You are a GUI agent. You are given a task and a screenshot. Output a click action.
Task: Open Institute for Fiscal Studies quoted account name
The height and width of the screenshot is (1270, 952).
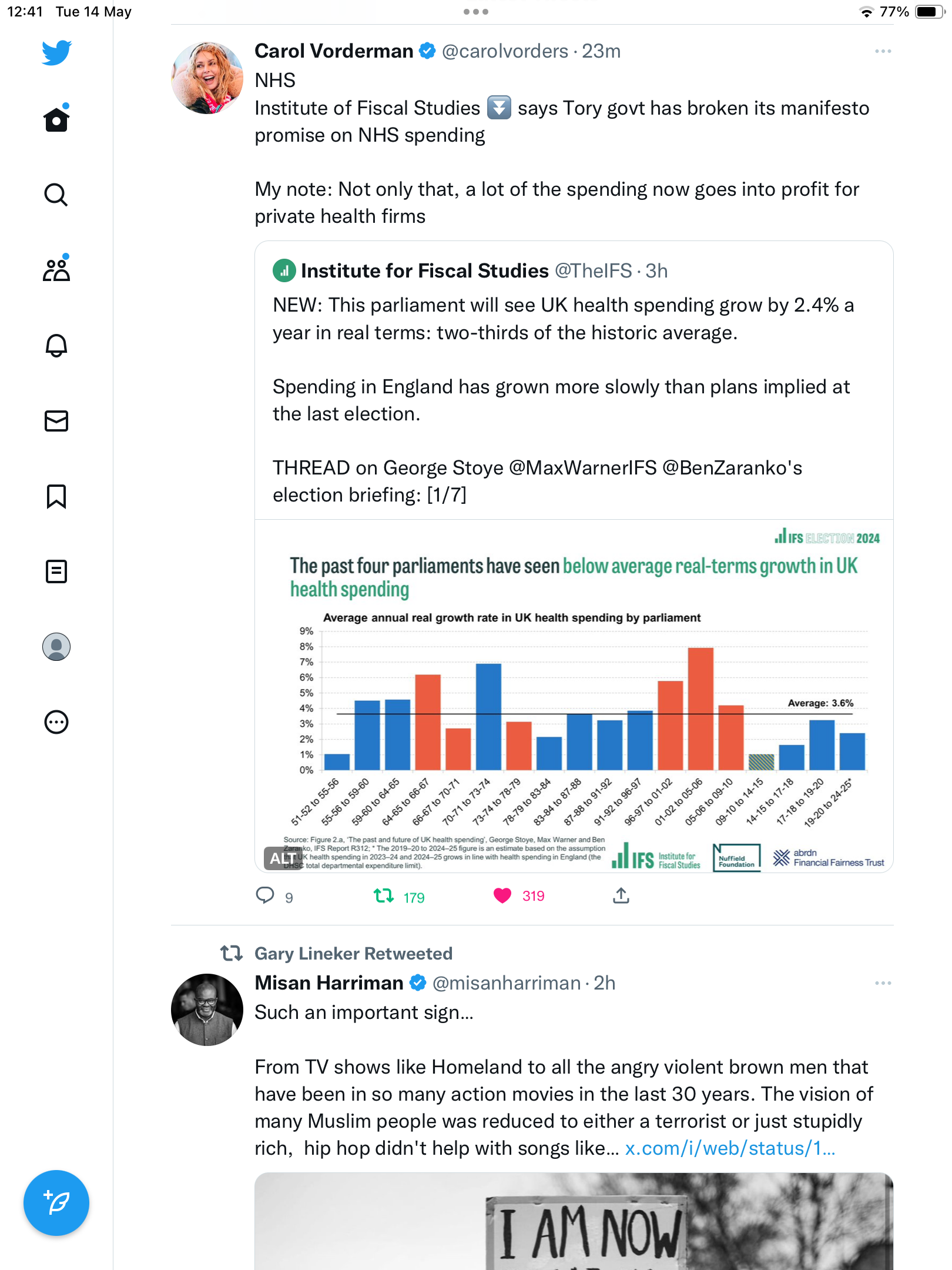pos(425,270)
